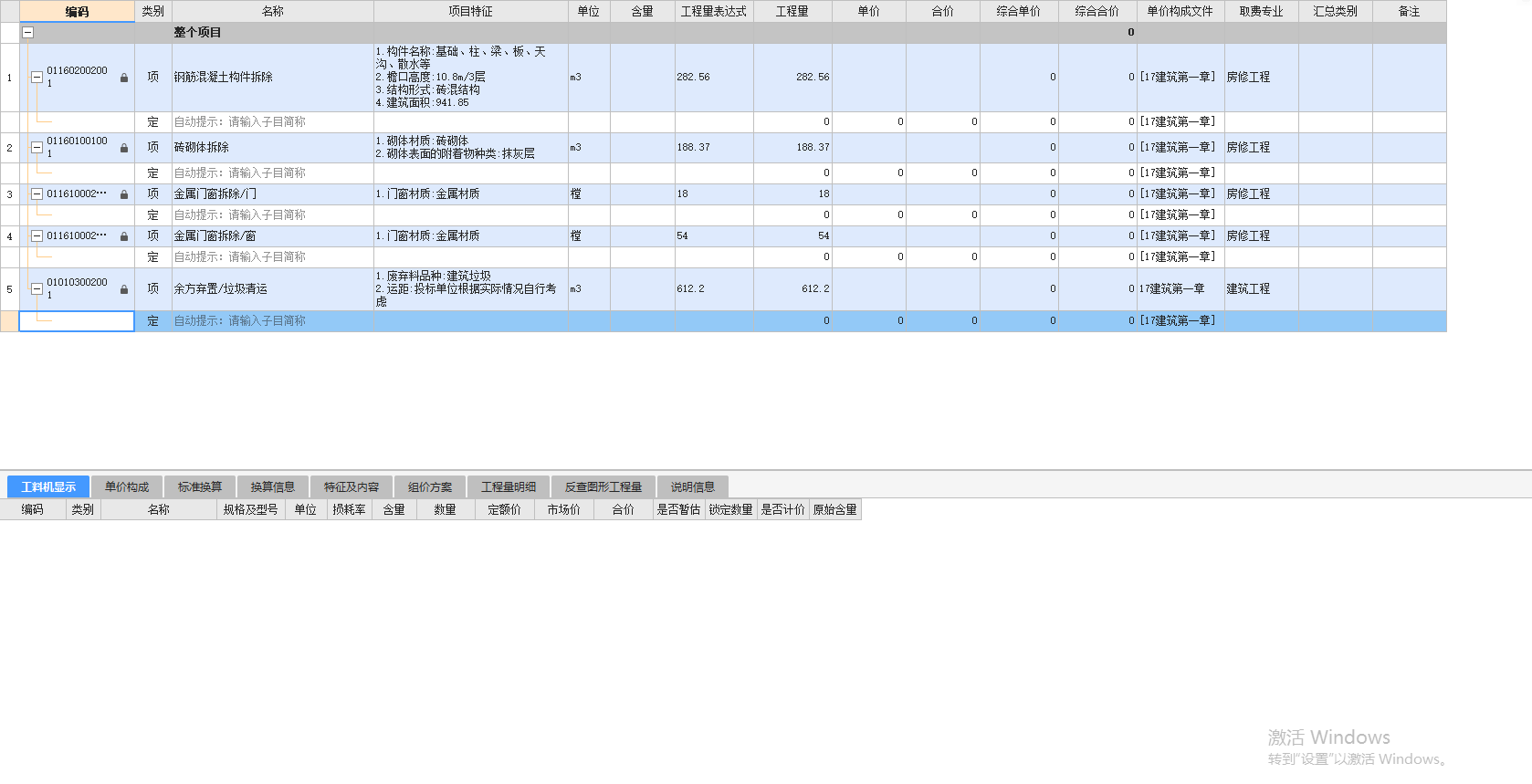Open the 特征及内容 tab
The width and height of the screenshot is (1532, 784).
[x=352, y=486]
